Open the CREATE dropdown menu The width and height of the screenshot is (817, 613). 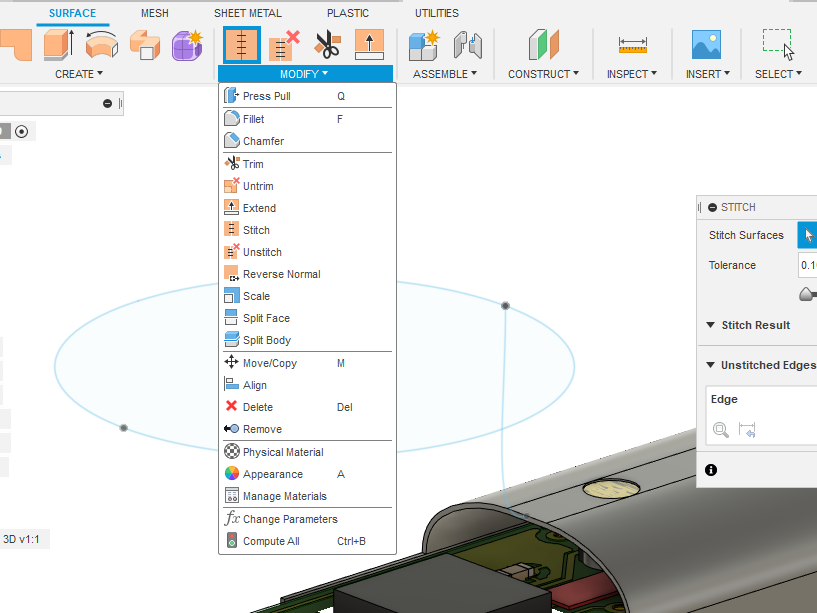point(78,73)
